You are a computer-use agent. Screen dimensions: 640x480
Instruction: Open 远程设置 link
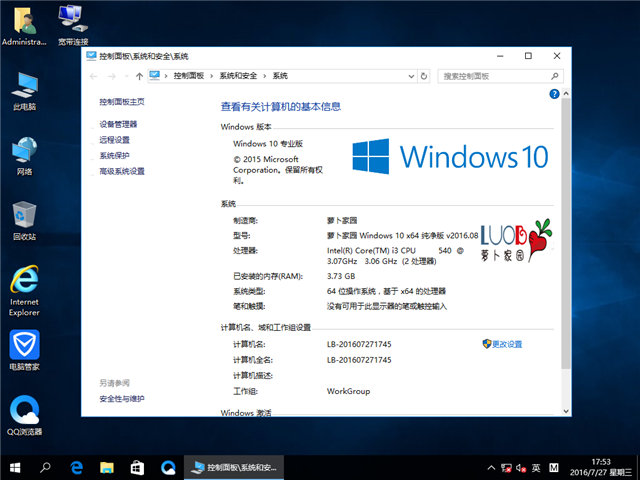tap(115, 140)
